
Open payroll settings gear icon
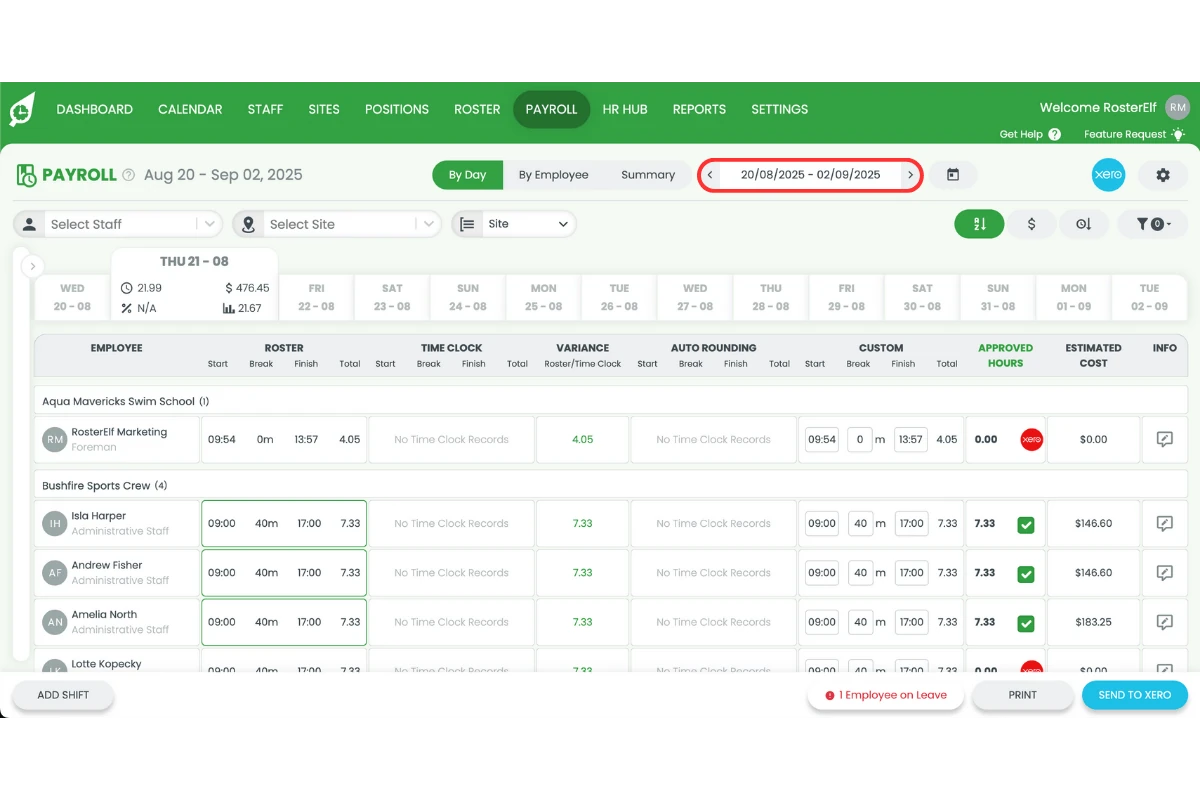pyautogui.click(x=1162, y=175)
